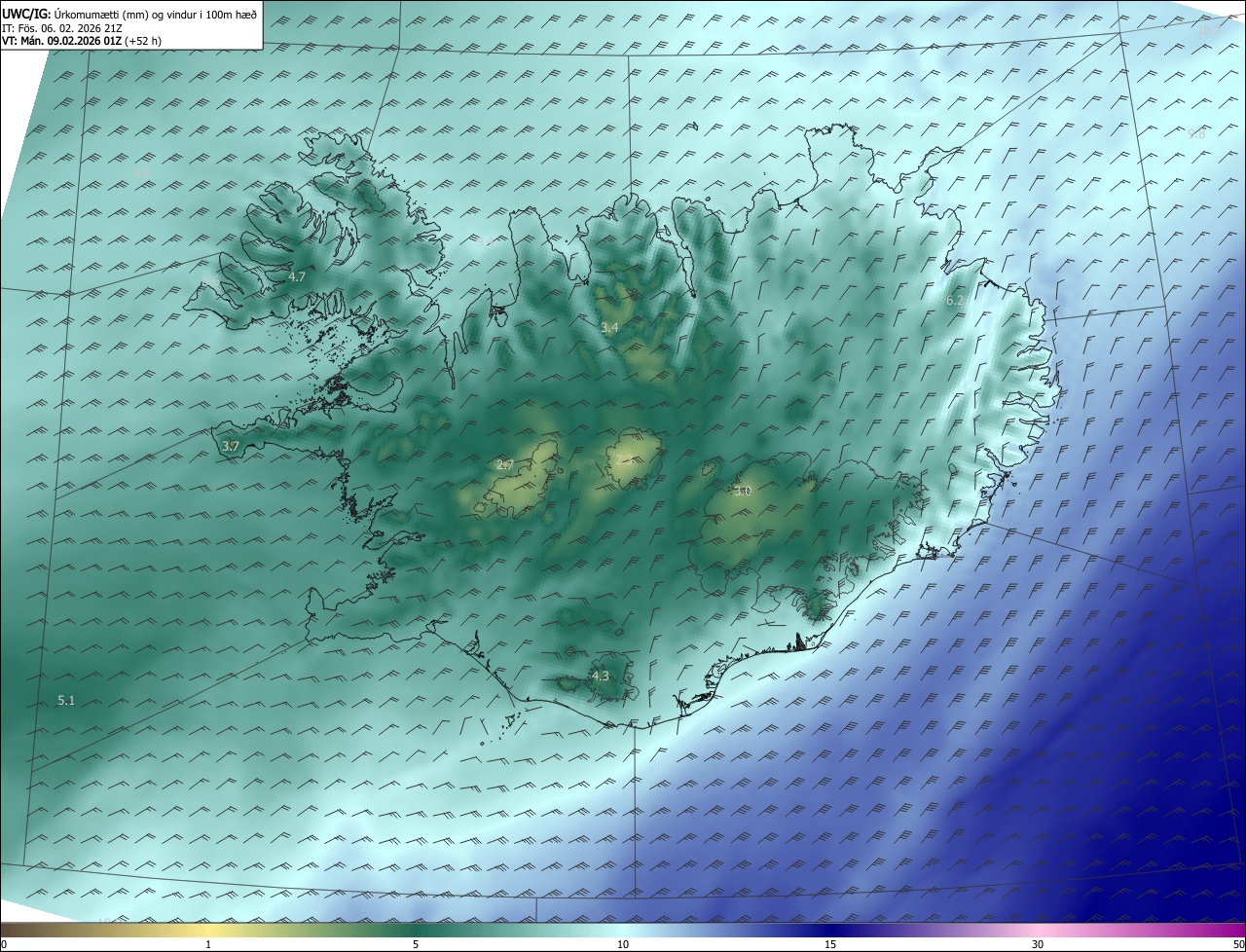This screenshot has width=1246, height=952.
Task: Click the '30' tick on the colour scale
Action: [1038, 944]
